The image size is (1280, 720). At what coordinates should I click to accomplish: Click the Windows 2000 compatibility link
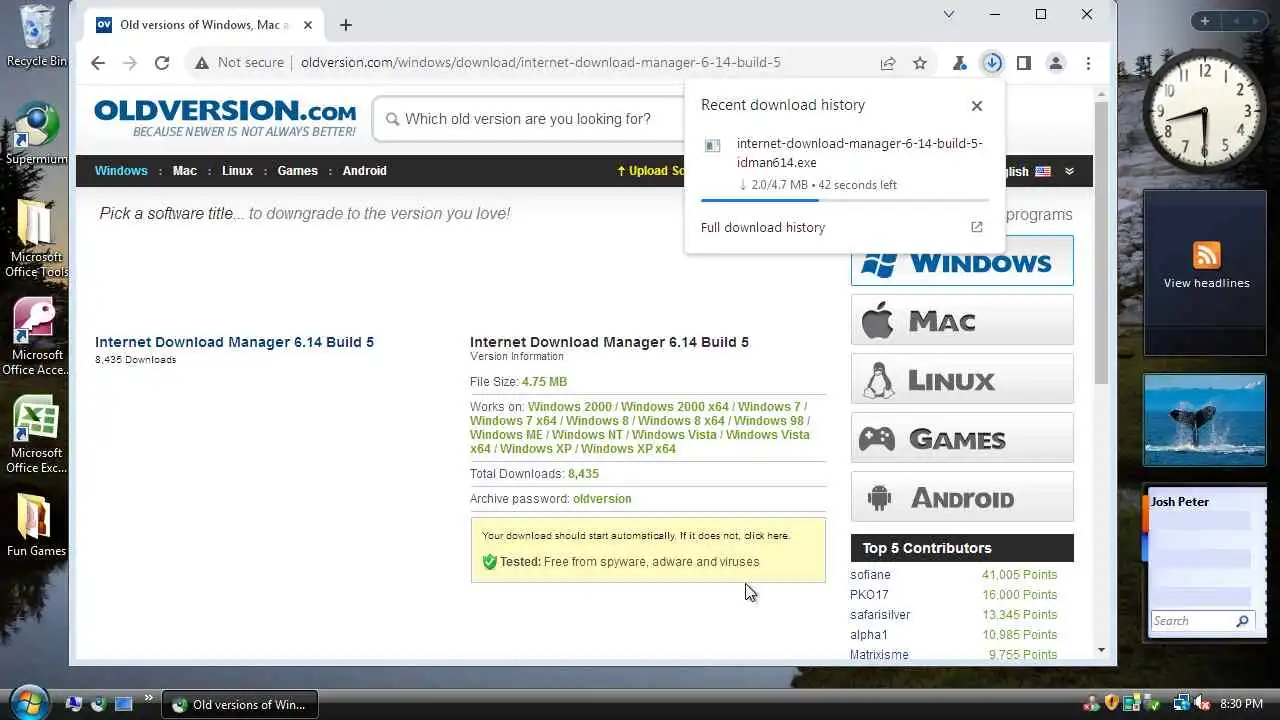coord(570,407)
